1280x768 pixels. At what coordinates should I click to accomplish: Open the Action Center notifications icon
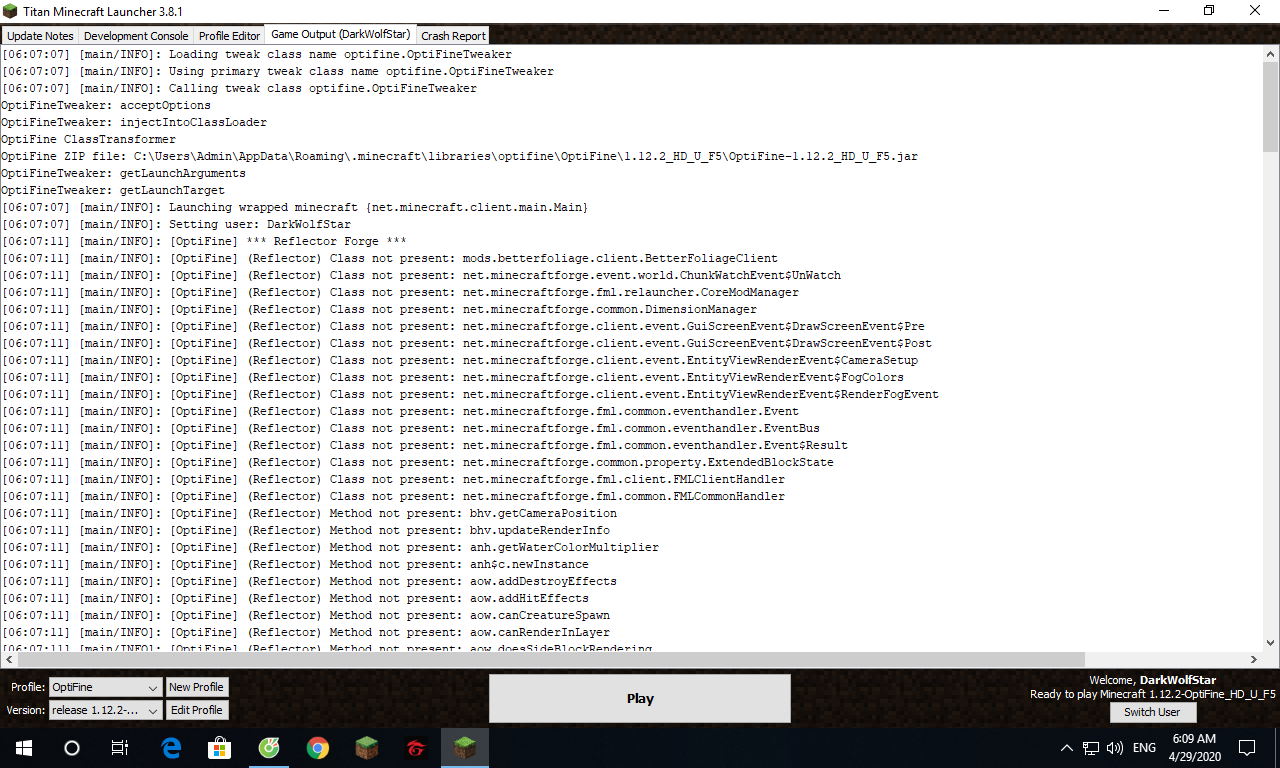1247,747
